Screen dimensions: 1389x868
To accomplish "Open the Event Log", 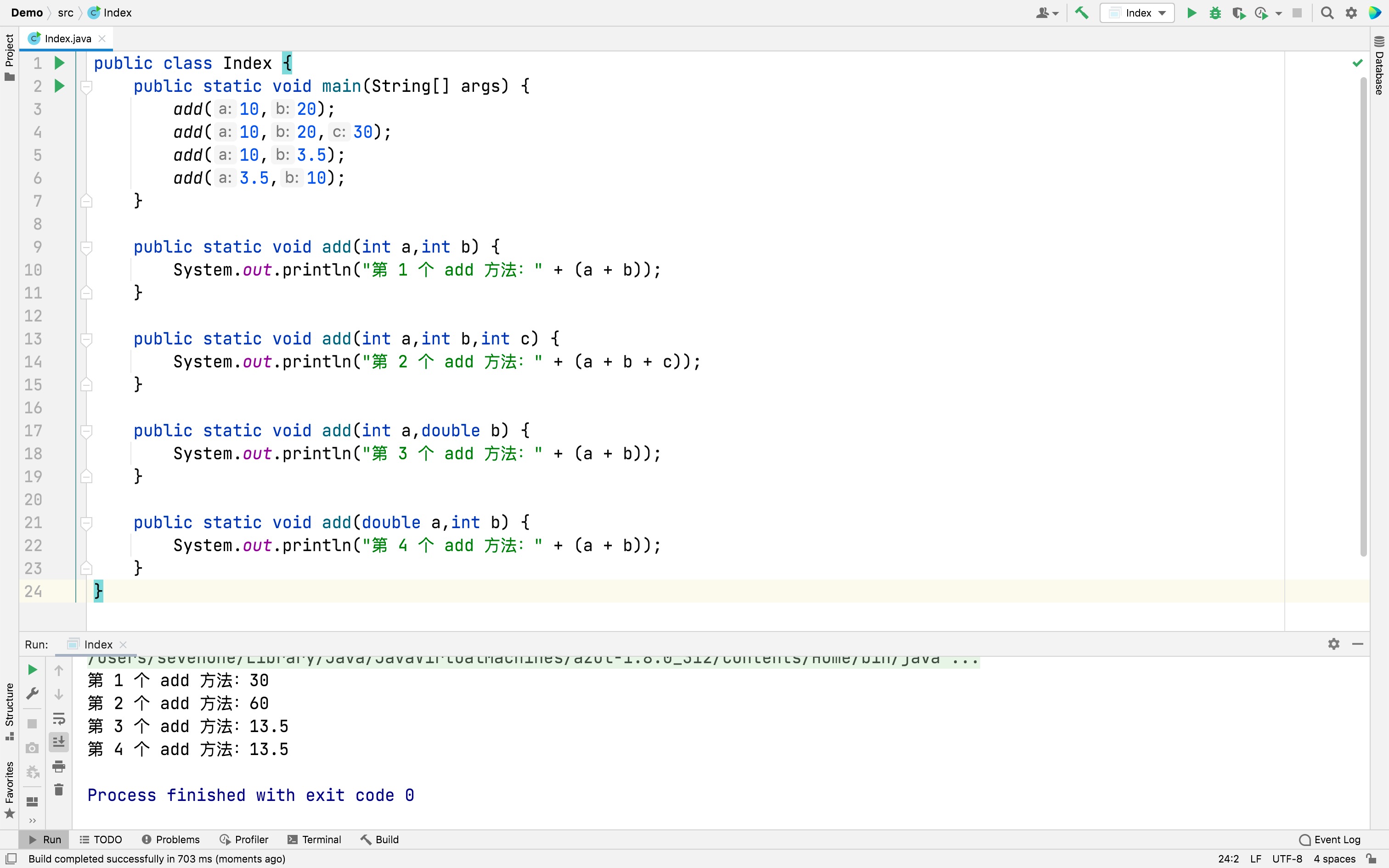I will 1330,840.
